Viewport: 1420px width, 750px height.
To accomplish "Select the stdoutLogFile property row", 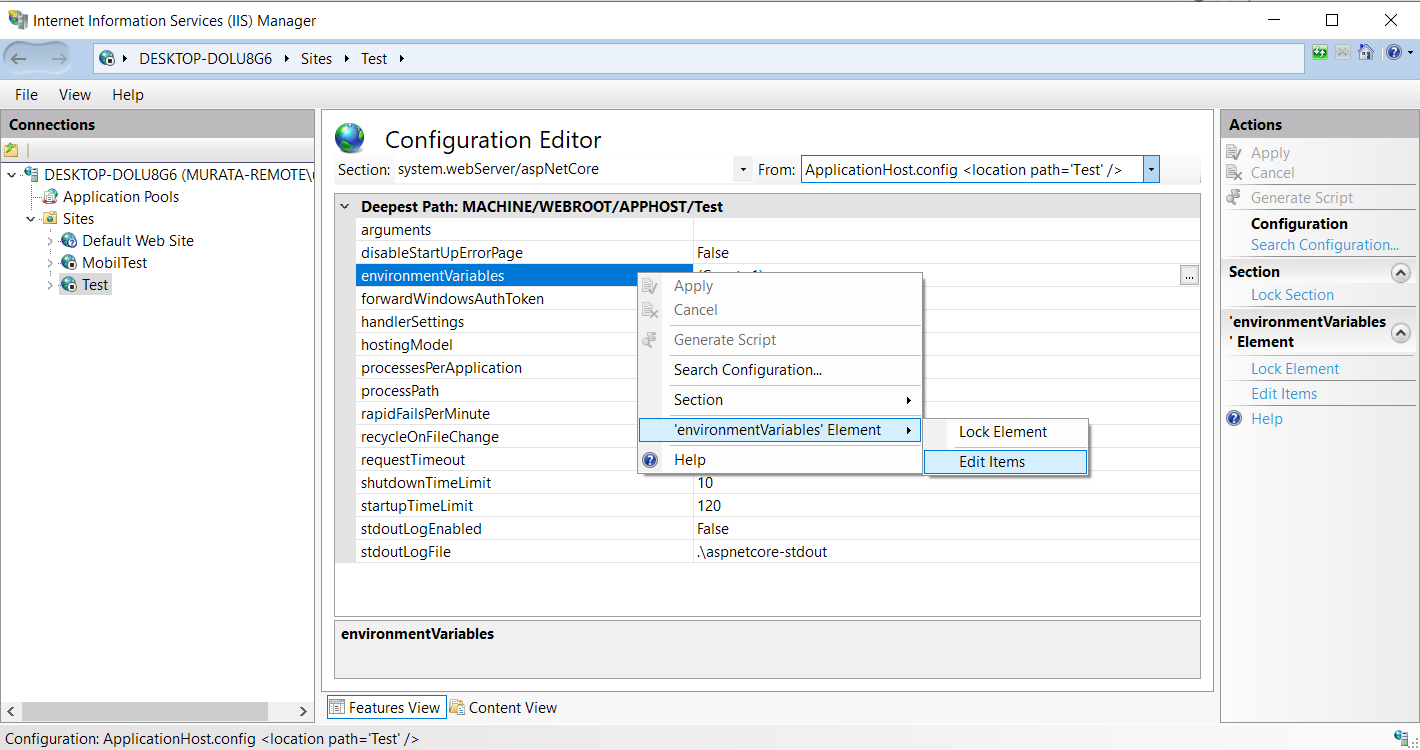I will 777,552.
